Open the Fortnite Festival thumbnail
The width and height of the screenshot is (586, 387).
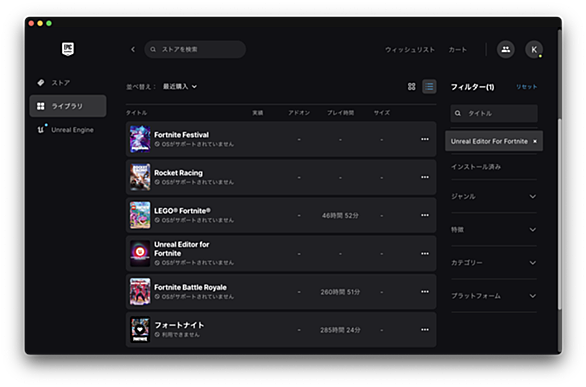coord(140,139)
